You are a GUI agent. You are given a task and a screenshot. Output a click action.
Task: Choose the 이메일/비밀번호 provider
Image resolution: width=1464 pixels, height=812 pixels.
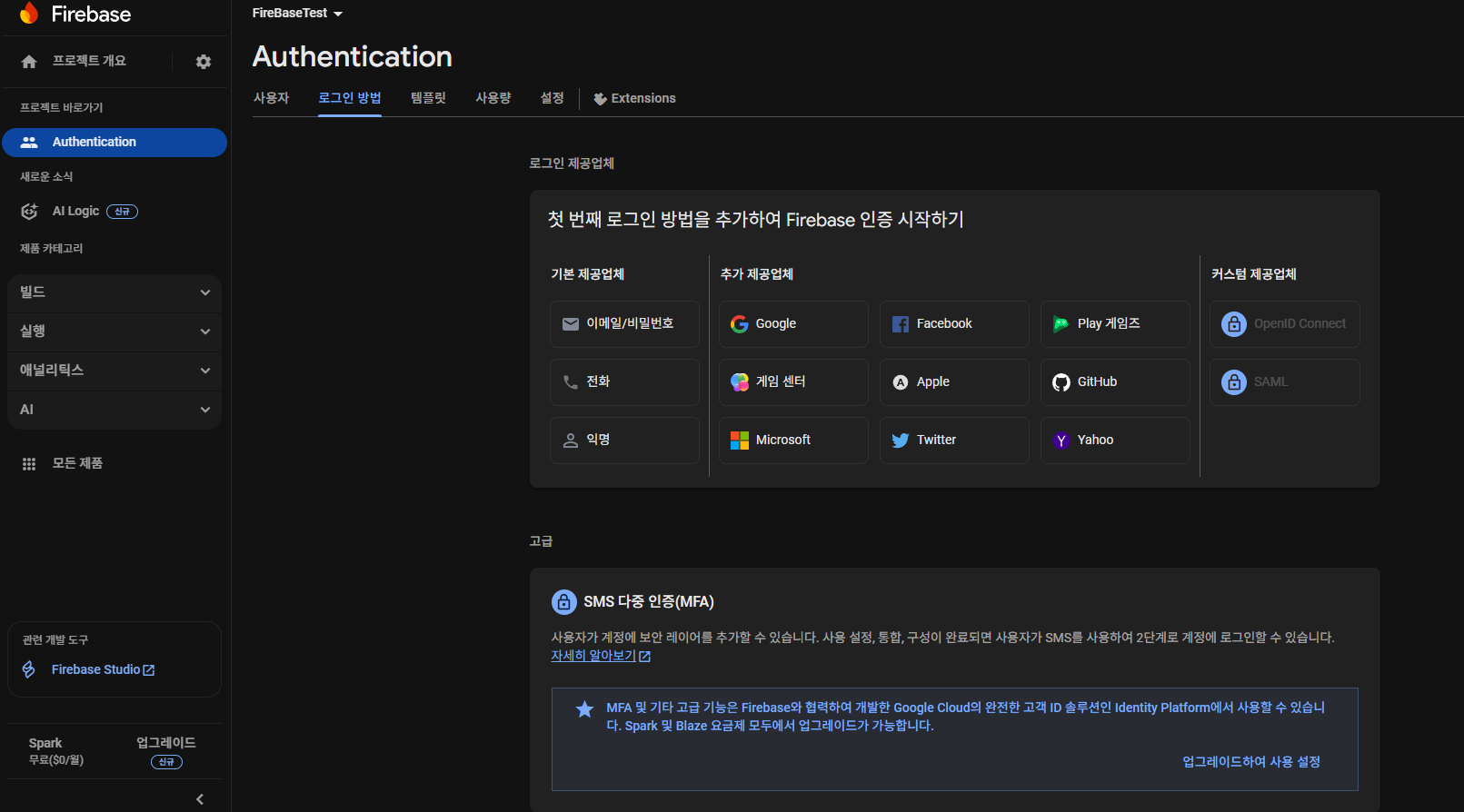pyautogui.click(x=624, y=324)
